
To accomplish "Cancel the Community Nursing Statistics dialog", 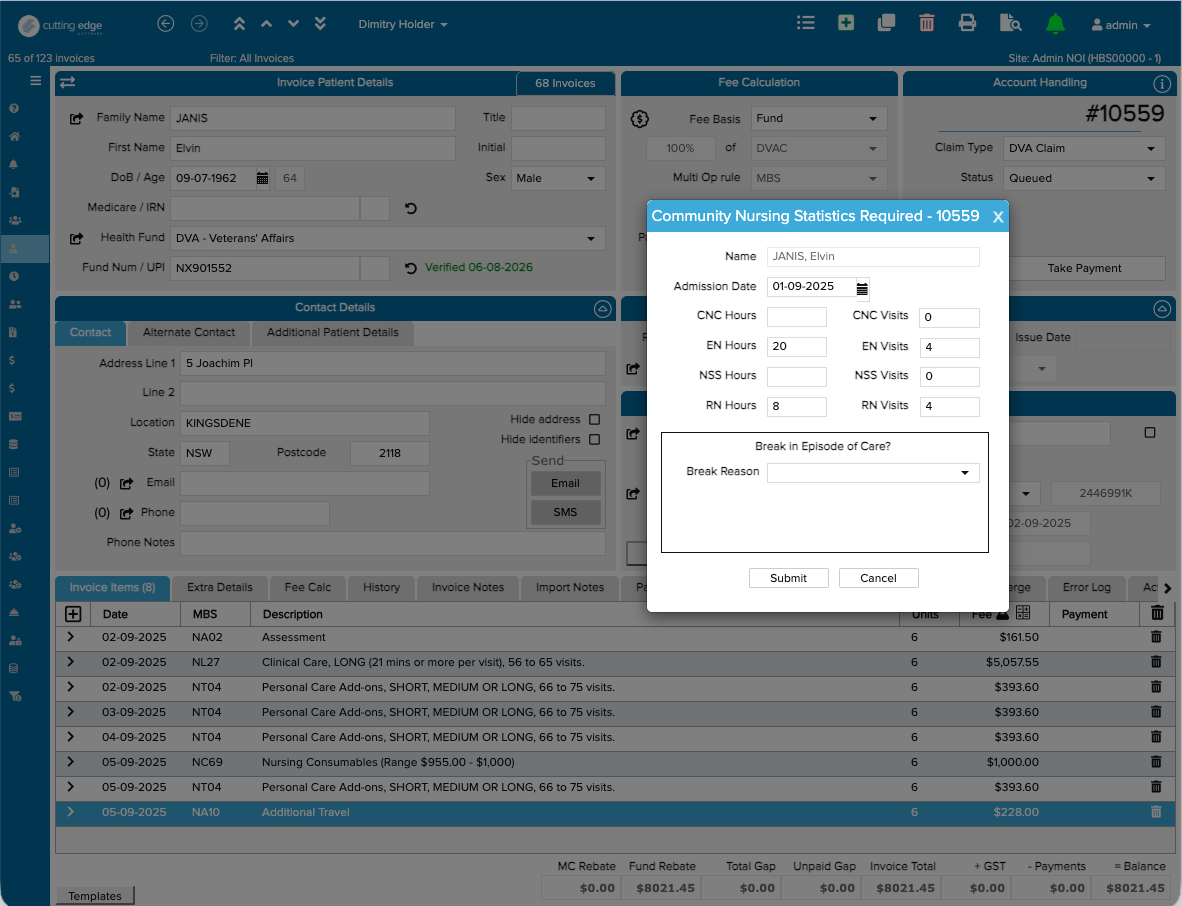I will point(878,578).
